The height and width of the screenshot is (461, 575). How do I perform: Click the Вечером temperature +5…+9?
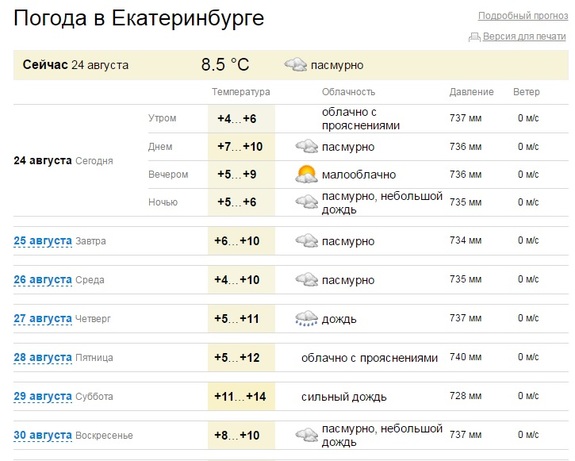[x=237, y=174]
